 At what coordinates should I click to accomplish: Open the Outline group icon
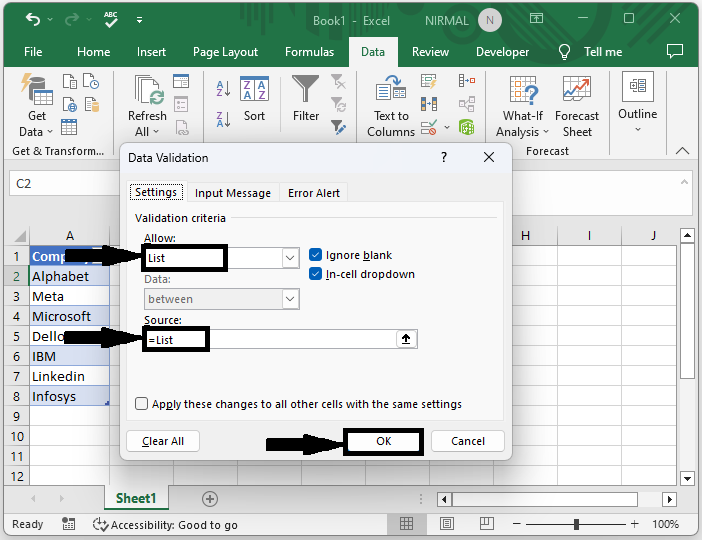(x=638, y=86)
